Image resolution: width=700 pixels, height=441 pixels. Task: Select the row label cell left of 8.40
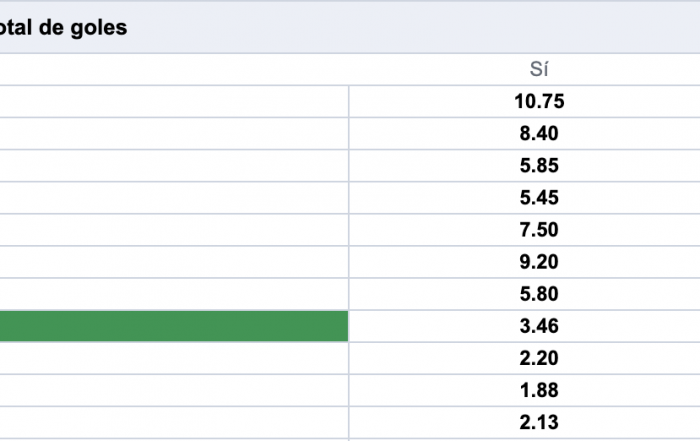tap(174, 133)
